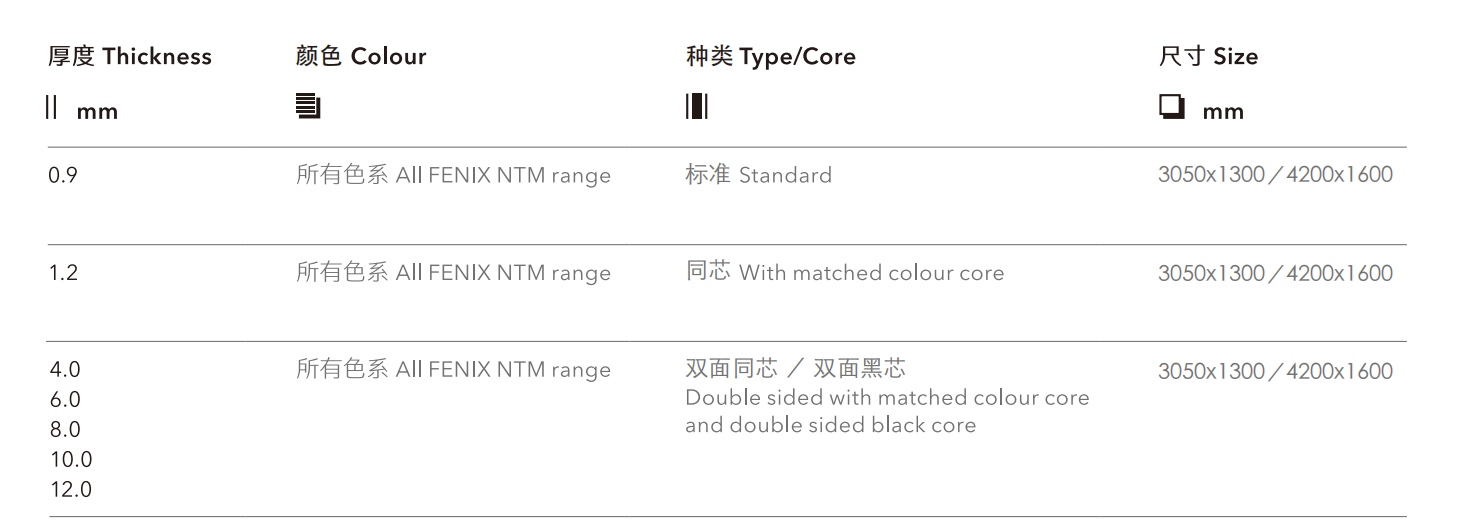Screen dimensions: 1462x526
Task: Select the 10.0 thickness value
Action: [71, 460]
